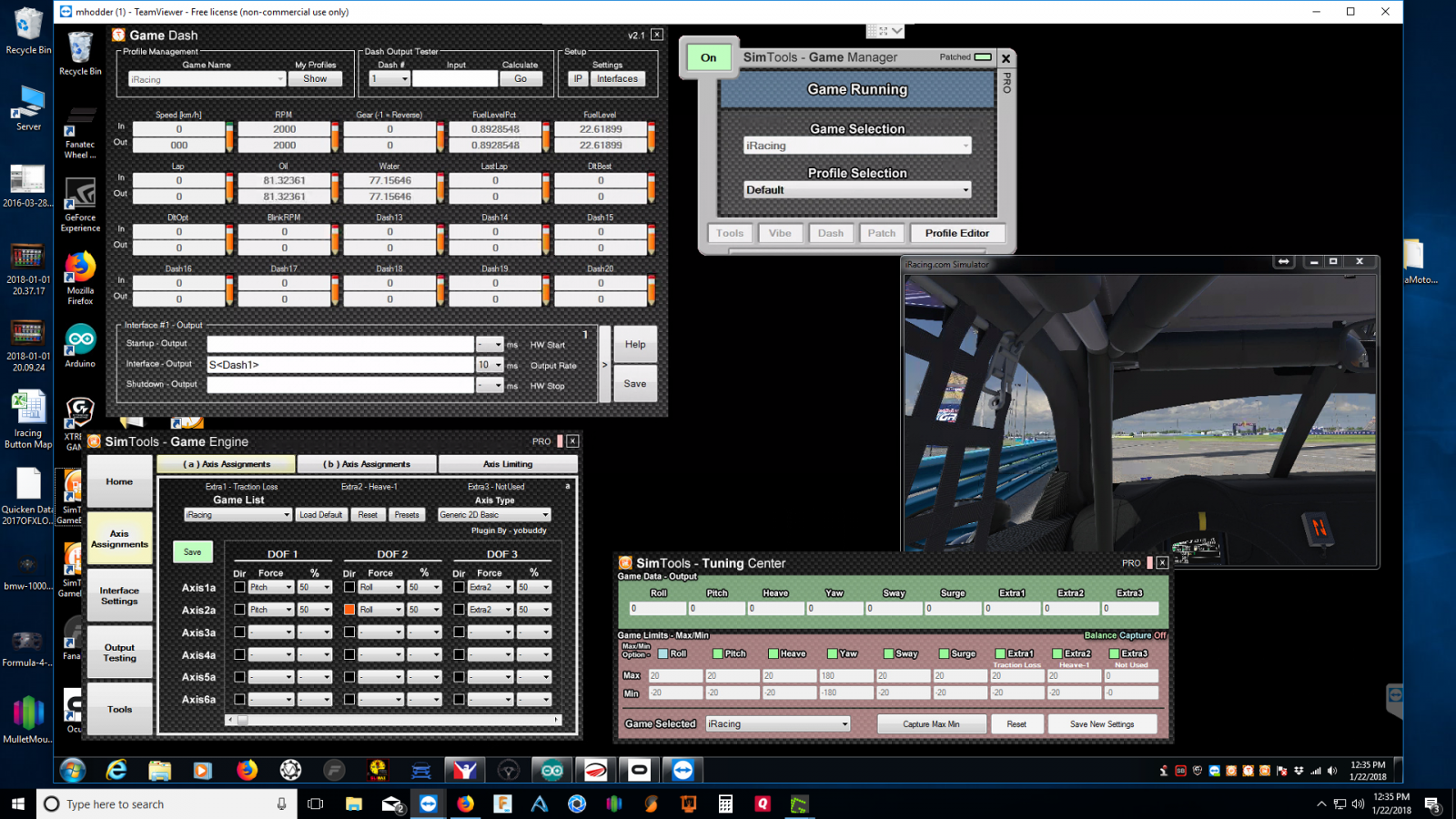1456x819 pixels.
Task: Click the microphone icon in search box
Action: coord(281,804)
